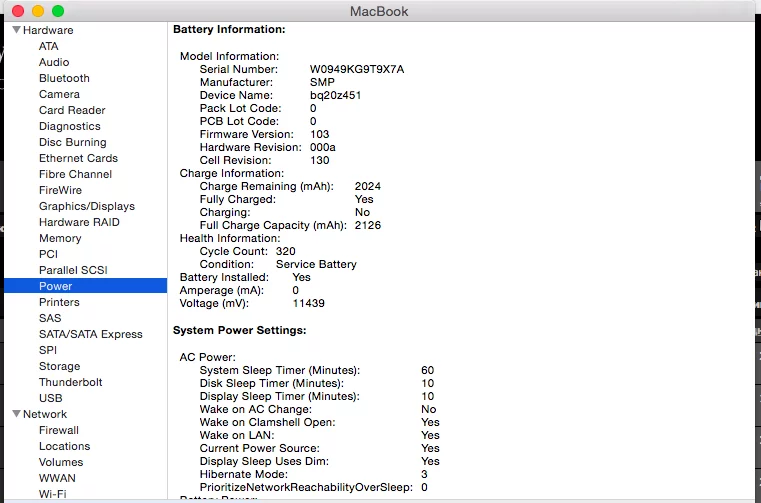Click the Service Battery condition text
The height and width of the screenshot is (503, 761).
[316, 265]
